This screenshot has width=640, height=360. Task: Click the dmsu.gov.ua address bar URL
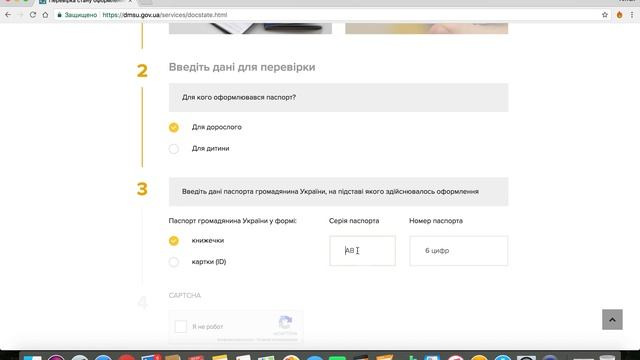pyautogui.click(x=164, y=15)
